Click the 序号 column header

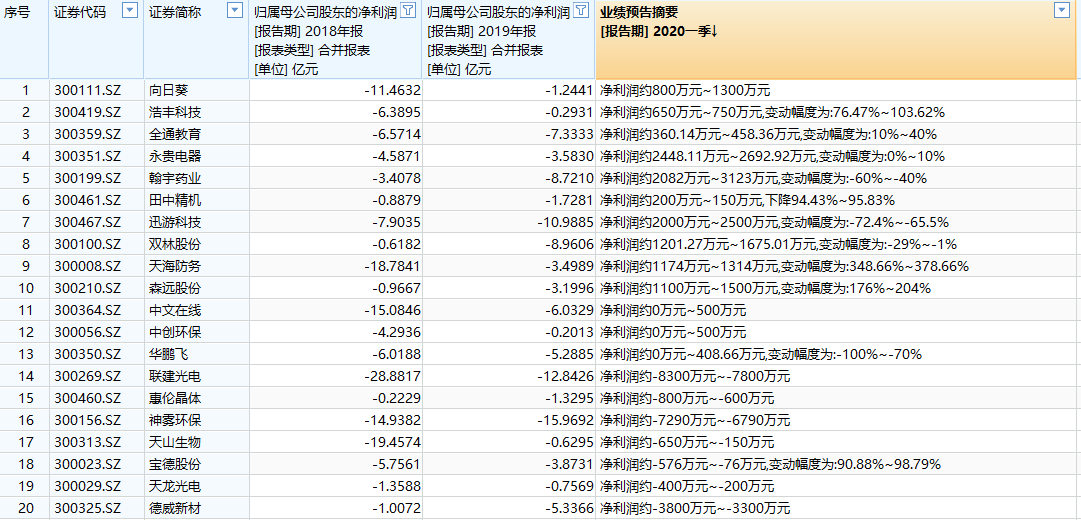click(17, 13)
